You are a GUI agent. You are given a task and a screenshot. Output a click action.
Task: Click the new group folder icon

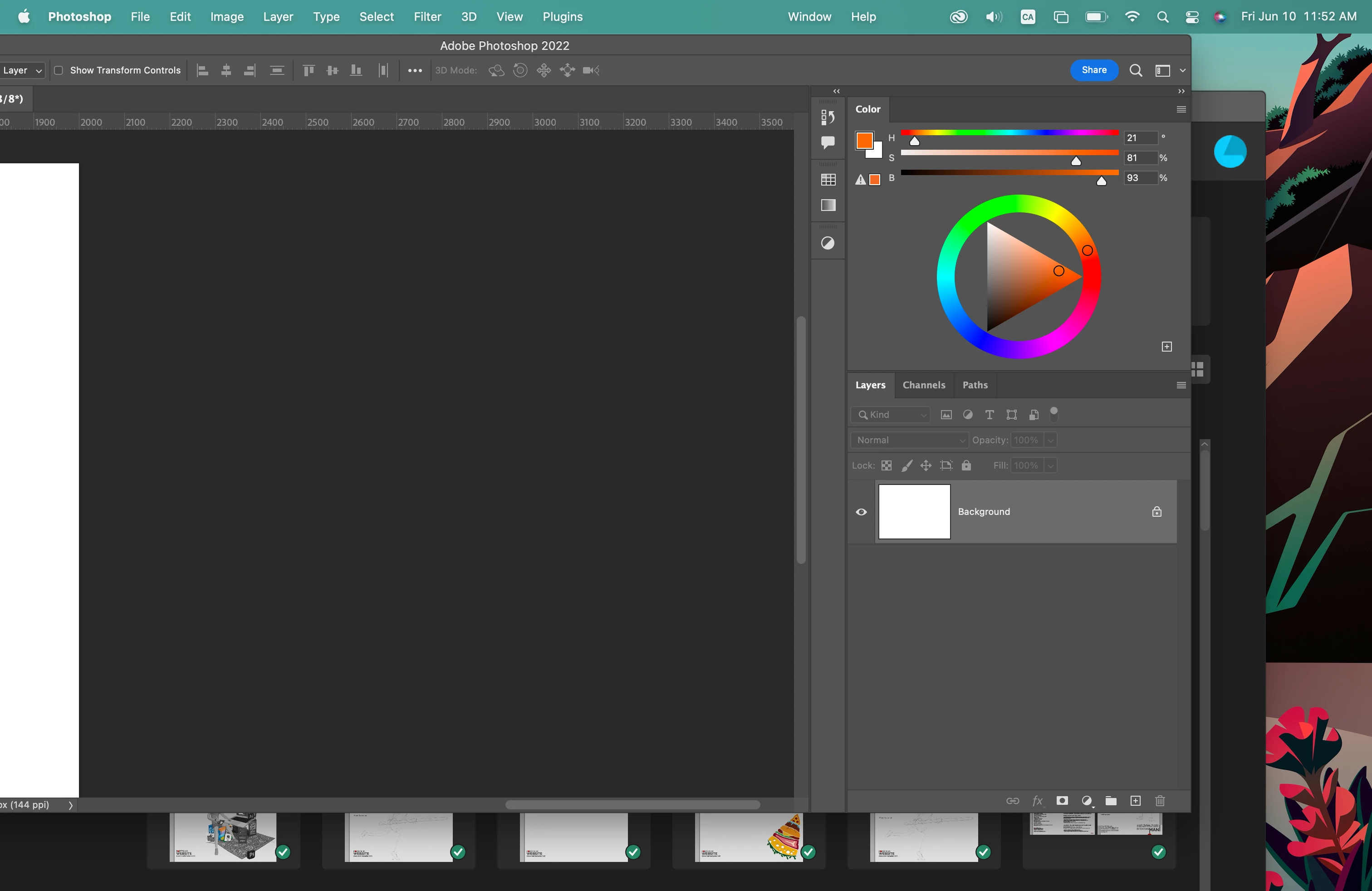click(x=1110, y=801)
